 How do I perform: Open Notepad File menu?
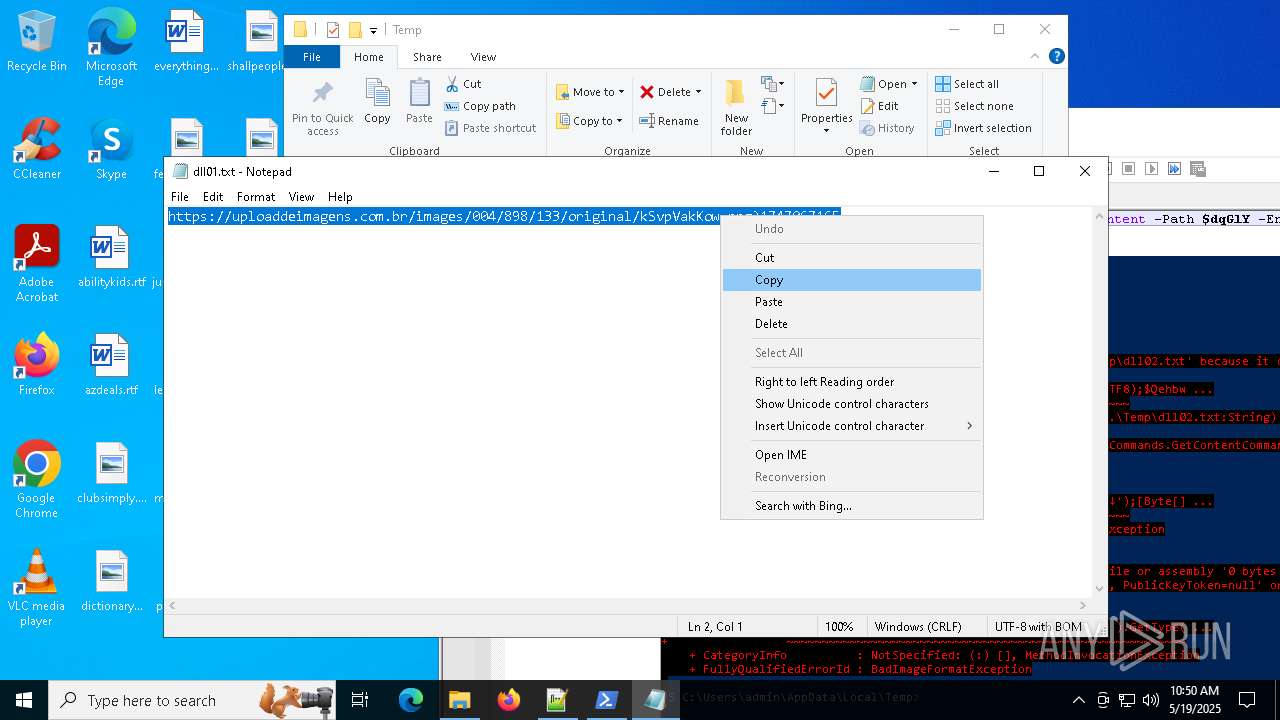pyautogui.click(x=180, y=197)
